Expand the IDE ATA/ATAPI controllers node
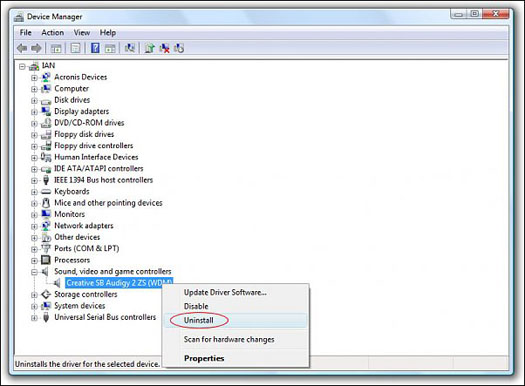The height and width of the screenshot is (386, 525). tap(34, 169)
